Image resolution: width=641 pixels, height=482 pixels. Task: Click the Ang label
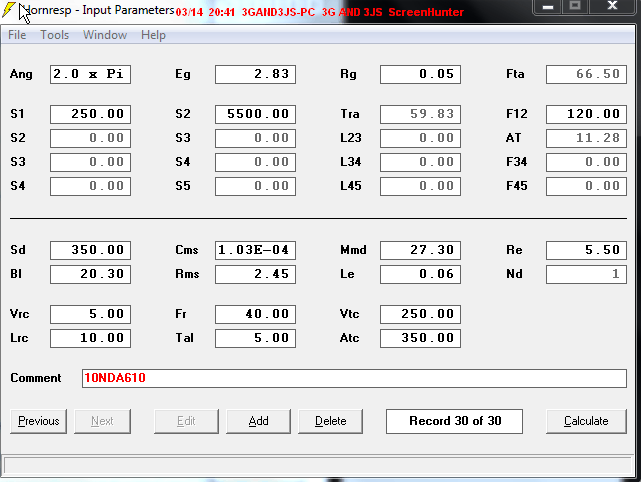tap(21, 74)
